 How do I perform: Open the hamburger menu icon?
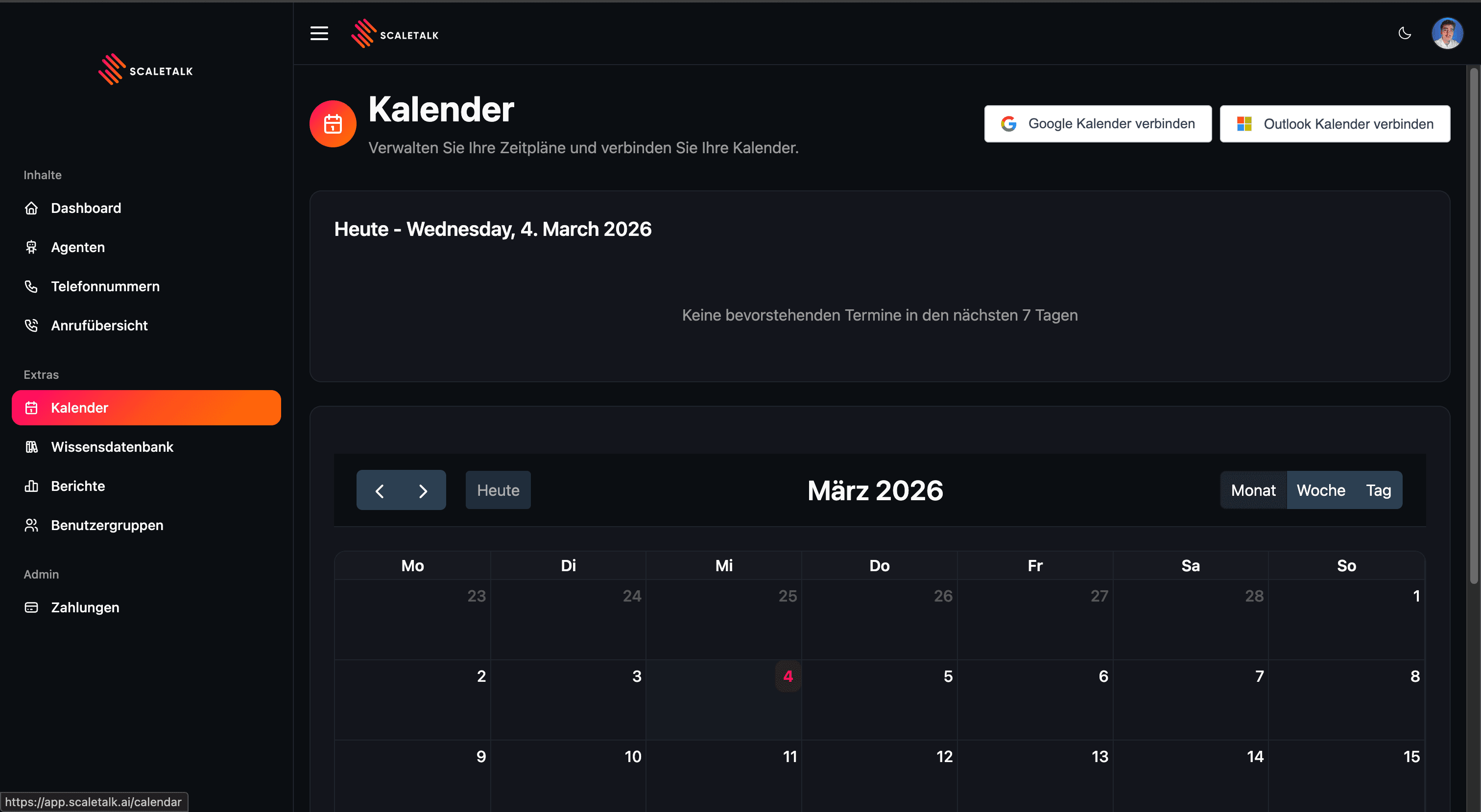319,33
